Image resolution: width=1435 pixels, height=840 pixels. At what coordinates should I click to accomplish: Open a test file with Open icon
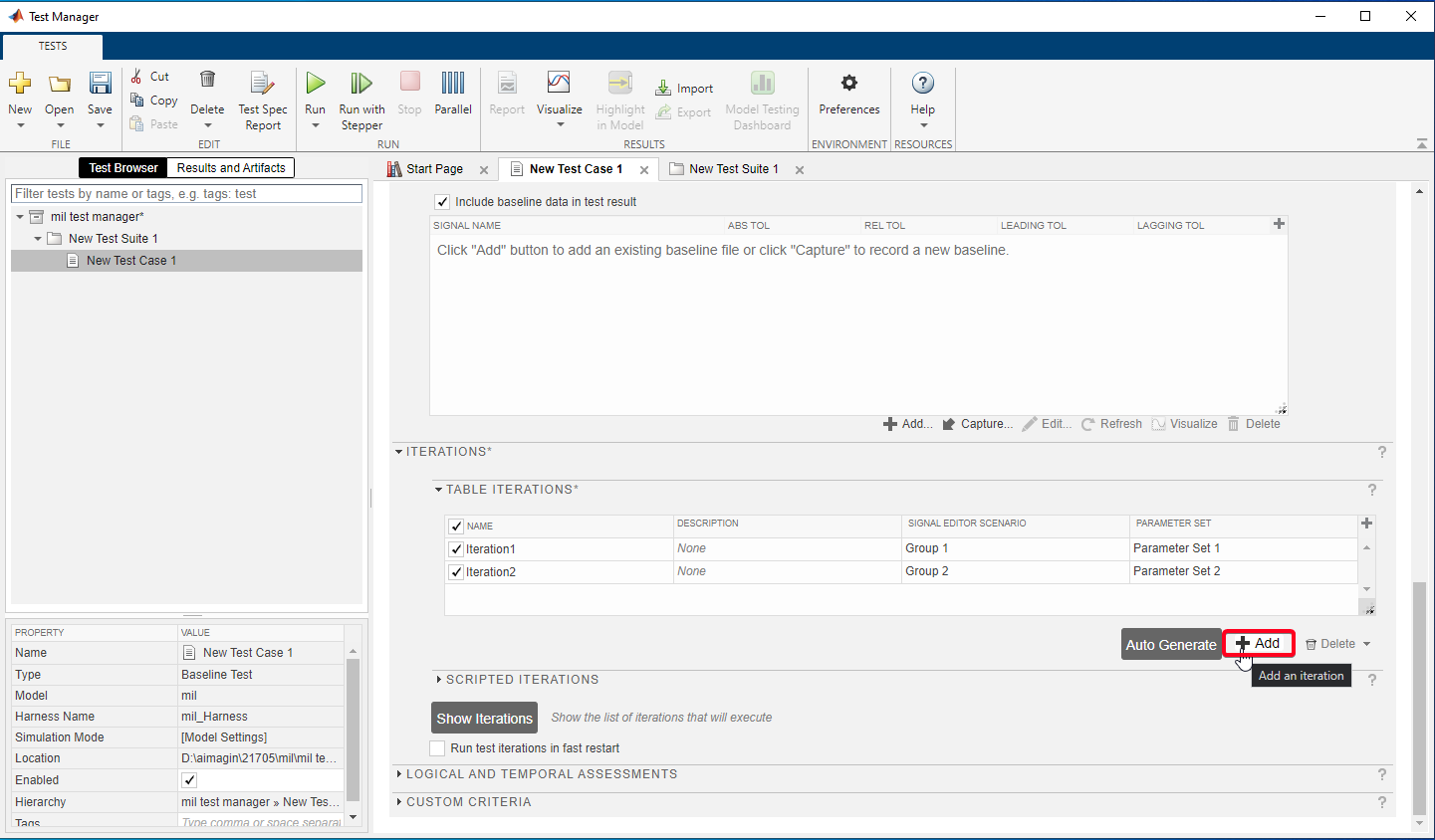click(60, 84)
